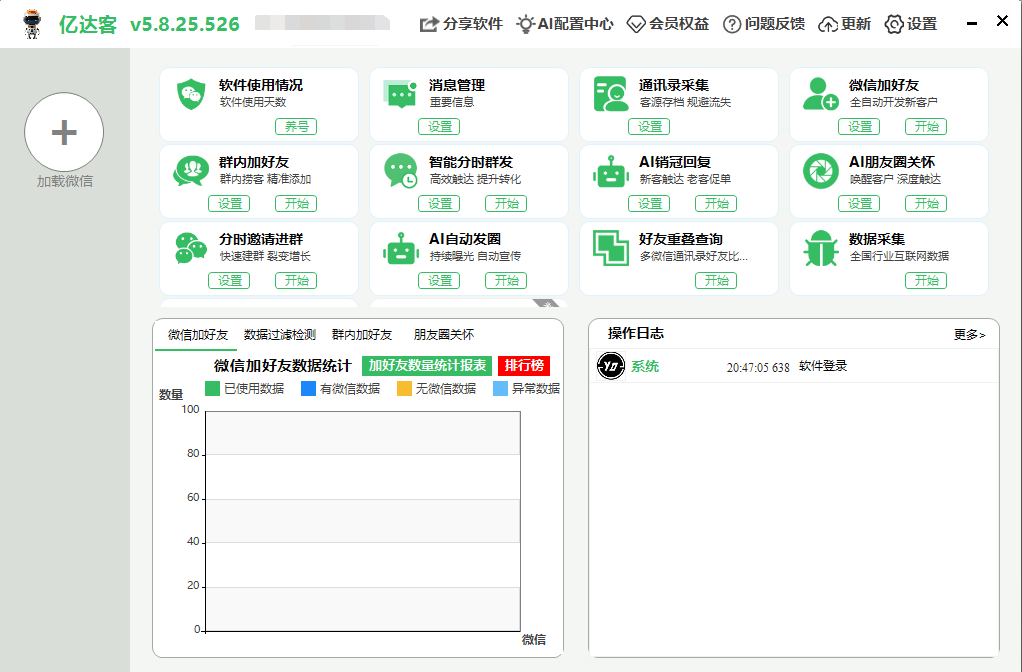Click the 亿达客 robot logo icon
1022x672 pixels.
coord(31,24)
